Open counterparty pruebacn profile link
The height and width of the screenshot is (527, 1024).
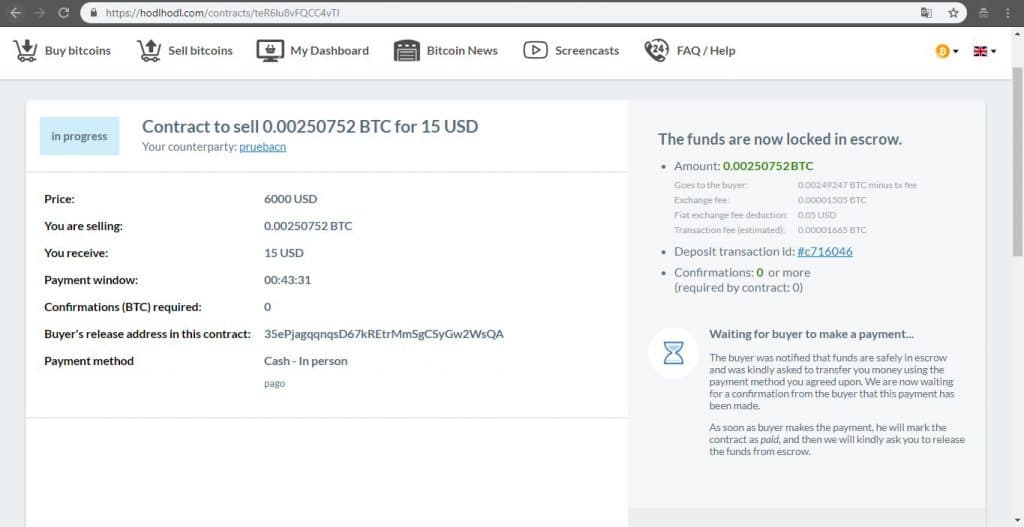click(x=263, y=147)
